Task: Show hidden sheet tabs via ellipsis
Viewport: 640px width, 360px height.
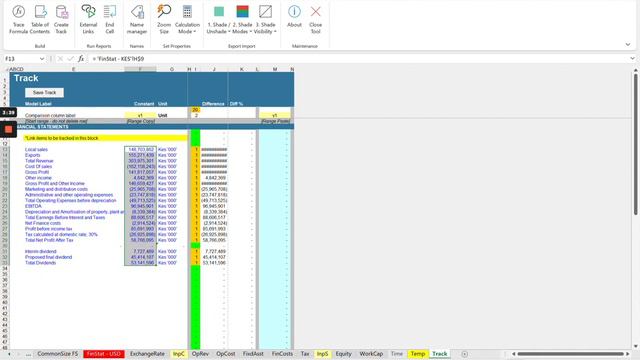Action: tap(28, 354)
